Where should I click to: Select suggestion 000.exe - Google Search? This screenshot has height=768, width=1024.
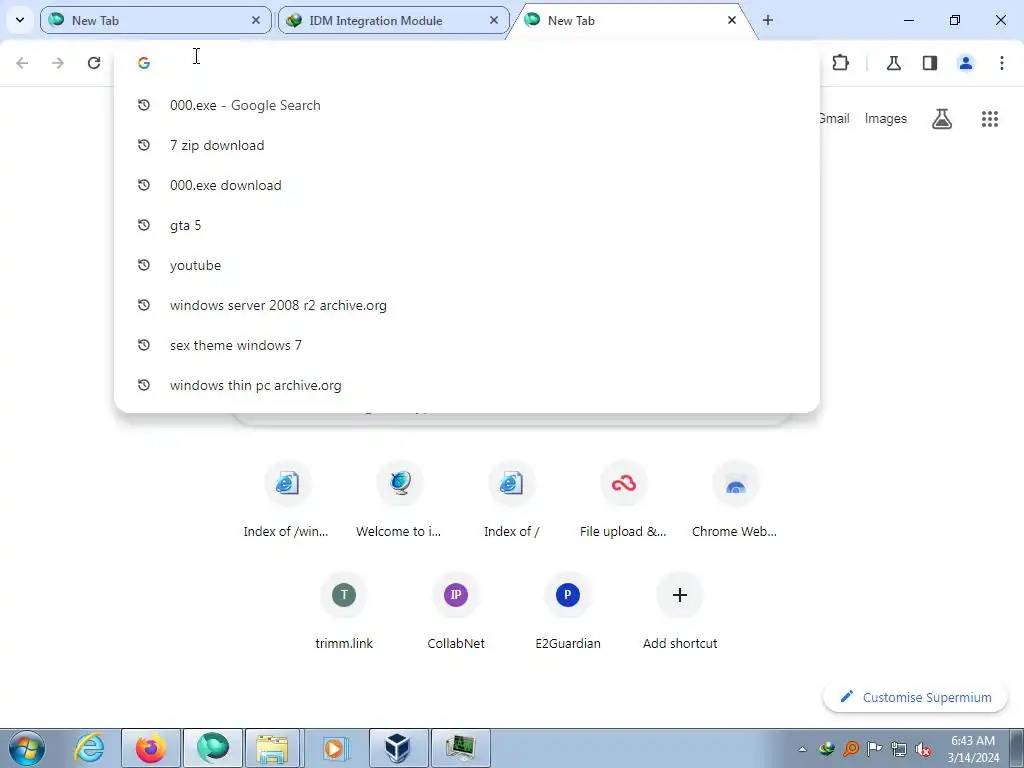pos(467,105)
